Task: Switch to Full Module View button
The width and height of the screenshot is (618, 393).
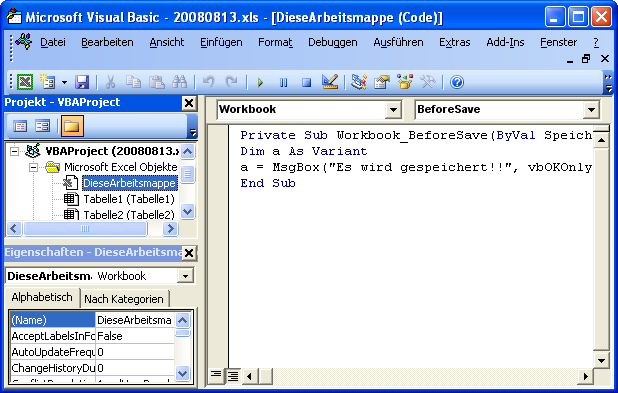Action: [x=233, y=376]
